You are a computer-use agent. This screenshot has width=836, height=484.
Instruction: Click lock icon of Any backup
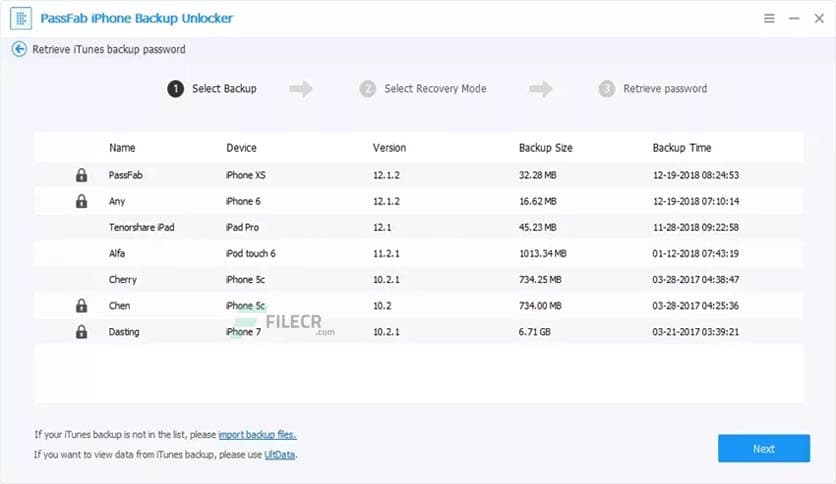[81, 200]
